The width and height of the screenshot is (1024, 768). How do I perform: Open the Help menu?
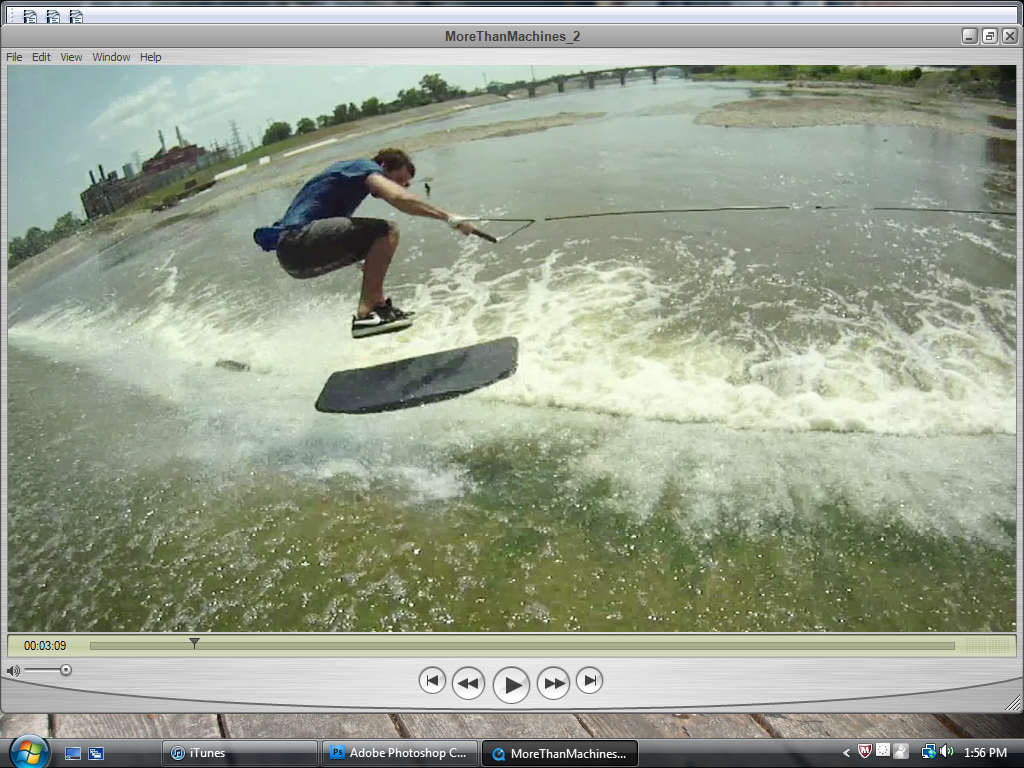[150, 57]
